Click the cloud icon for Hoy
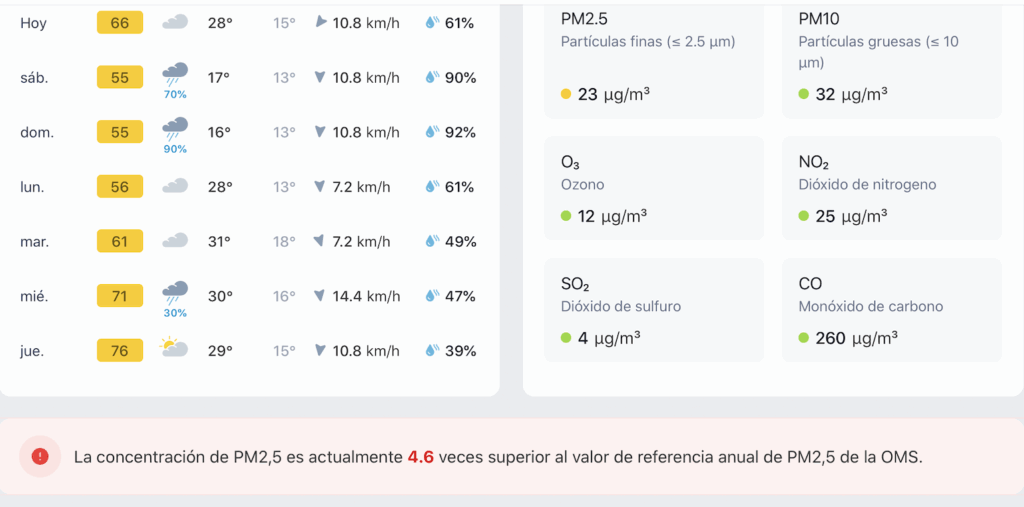Viewport: 1024px width, 507px height. click(x=175, y=22)
